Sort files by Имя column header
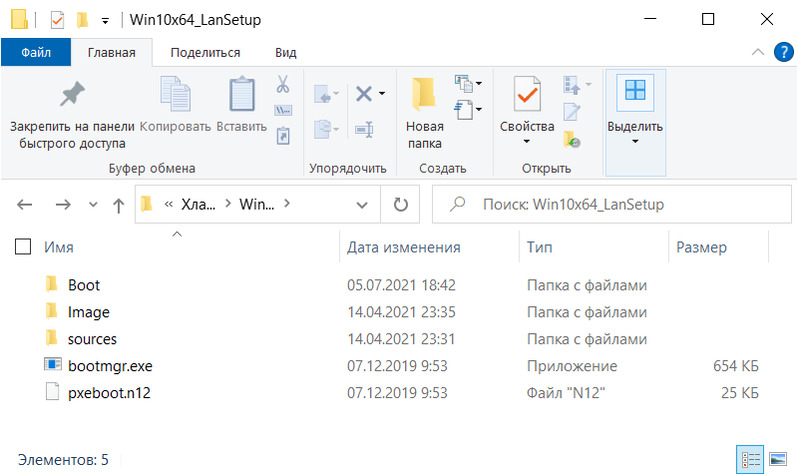798x475 pixels. click(59, 247)
